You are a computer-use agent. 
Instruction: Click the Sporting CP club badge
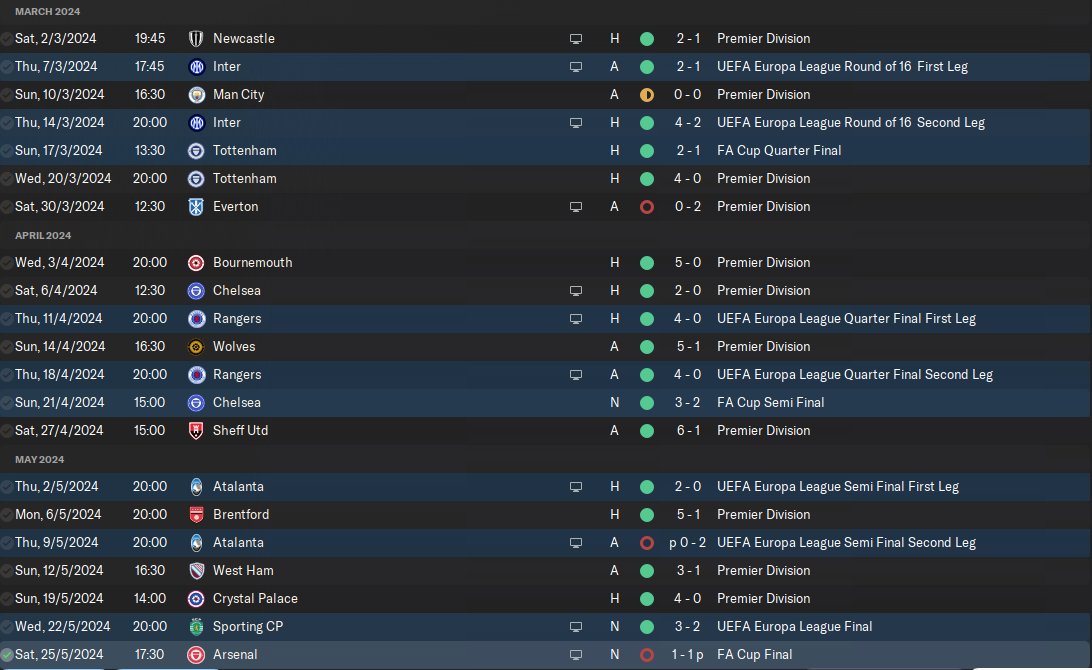coord(196,626)
